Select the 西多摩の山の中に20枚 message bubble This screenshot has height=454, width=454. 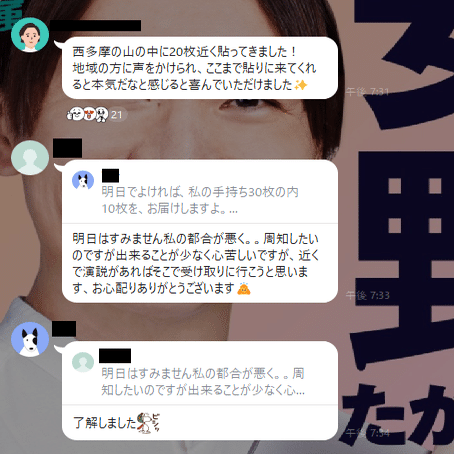point(200,68)
